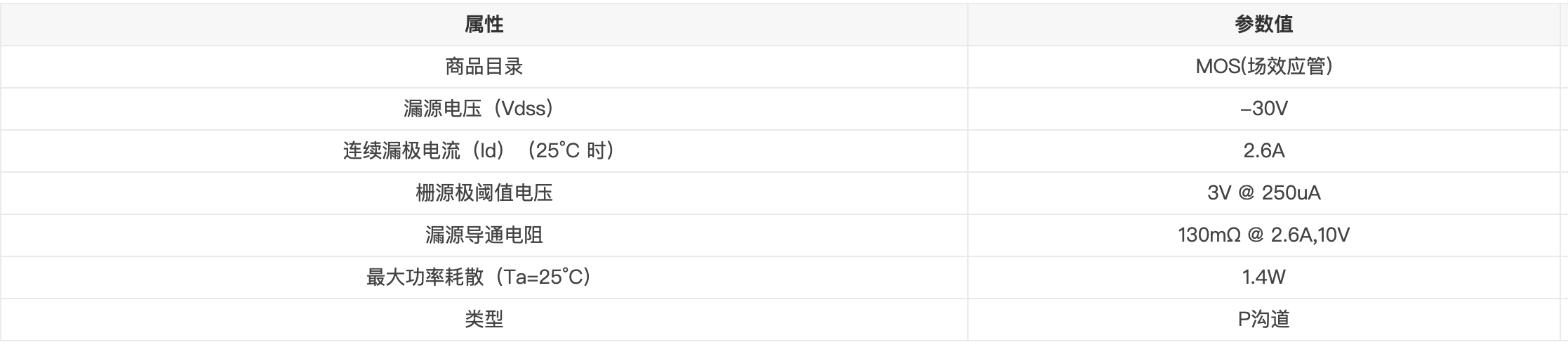
Task: Click the 25°C 时 text
Action: 571,151
